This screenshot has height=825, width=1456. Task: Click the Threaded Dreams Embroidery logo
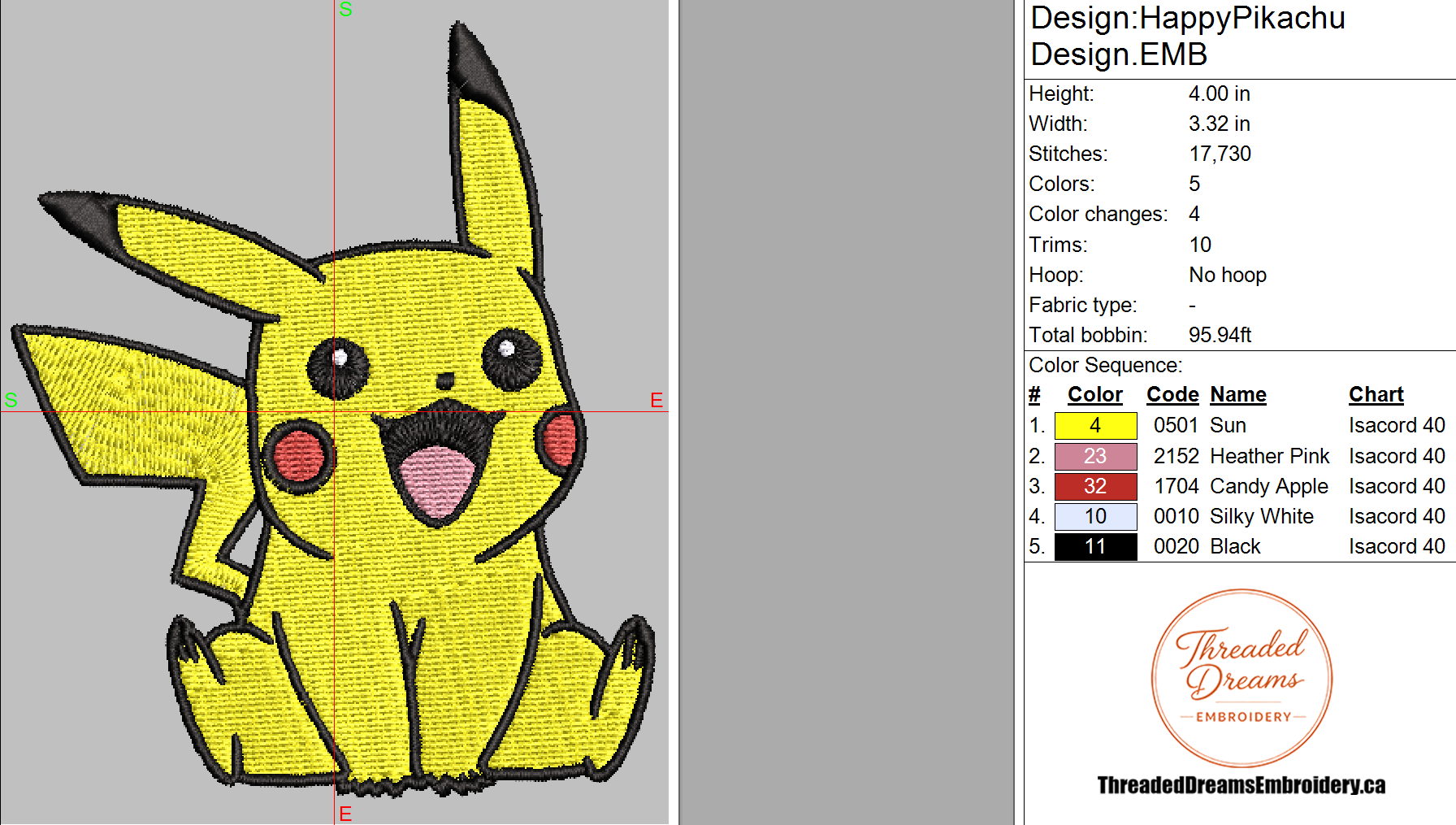click(1241, 678)
